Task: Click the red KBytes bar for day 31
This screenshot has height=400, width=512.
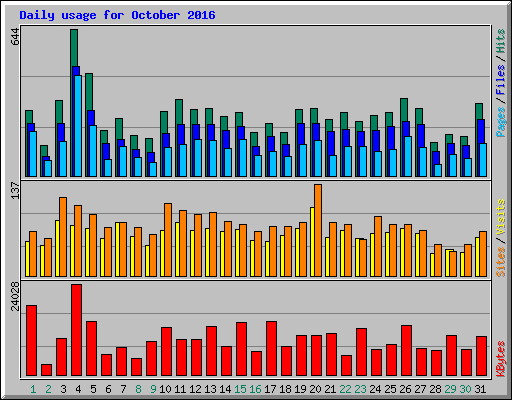Action: click(481, 356)
